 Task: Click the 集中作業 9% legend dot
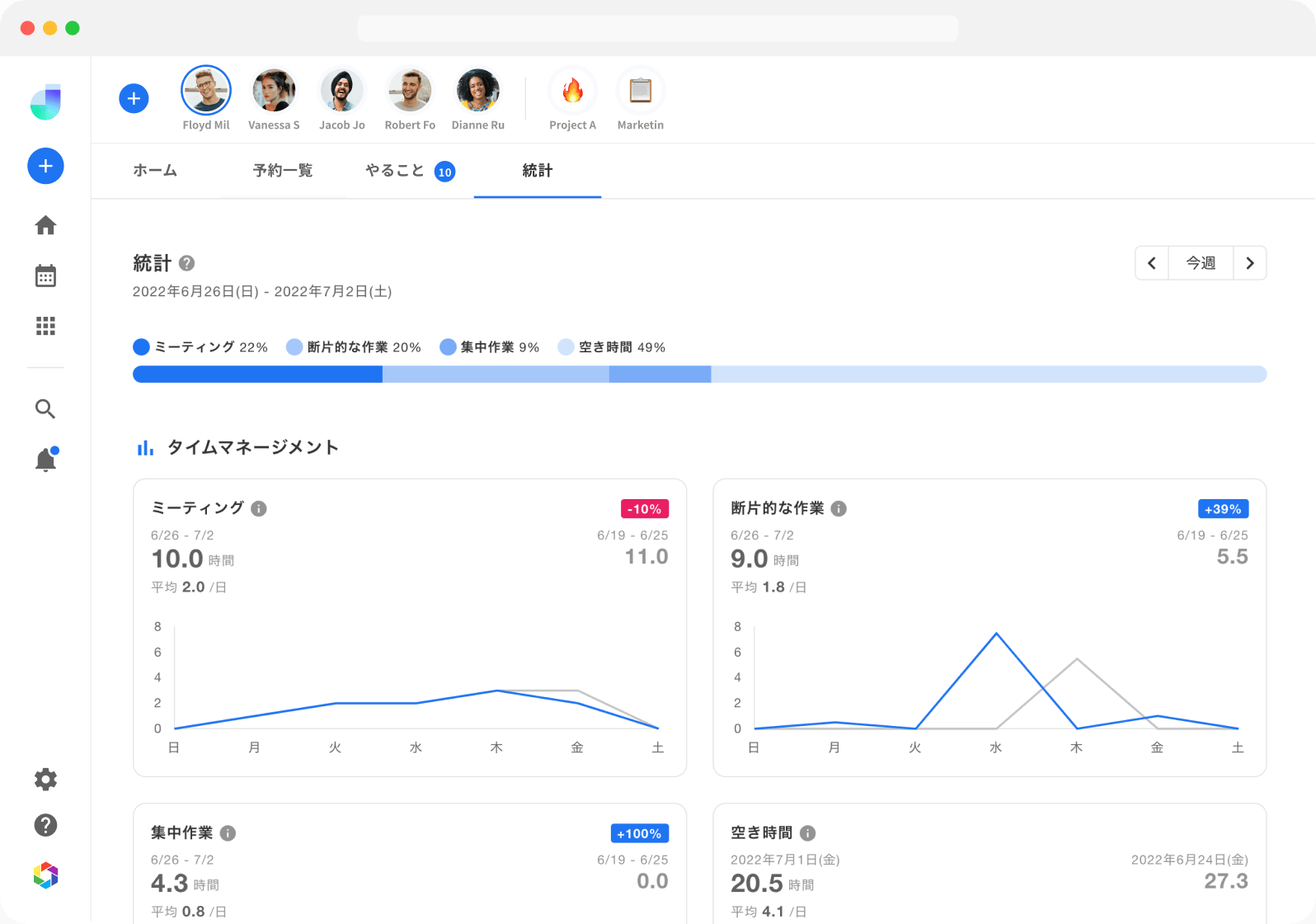point(448,346)
